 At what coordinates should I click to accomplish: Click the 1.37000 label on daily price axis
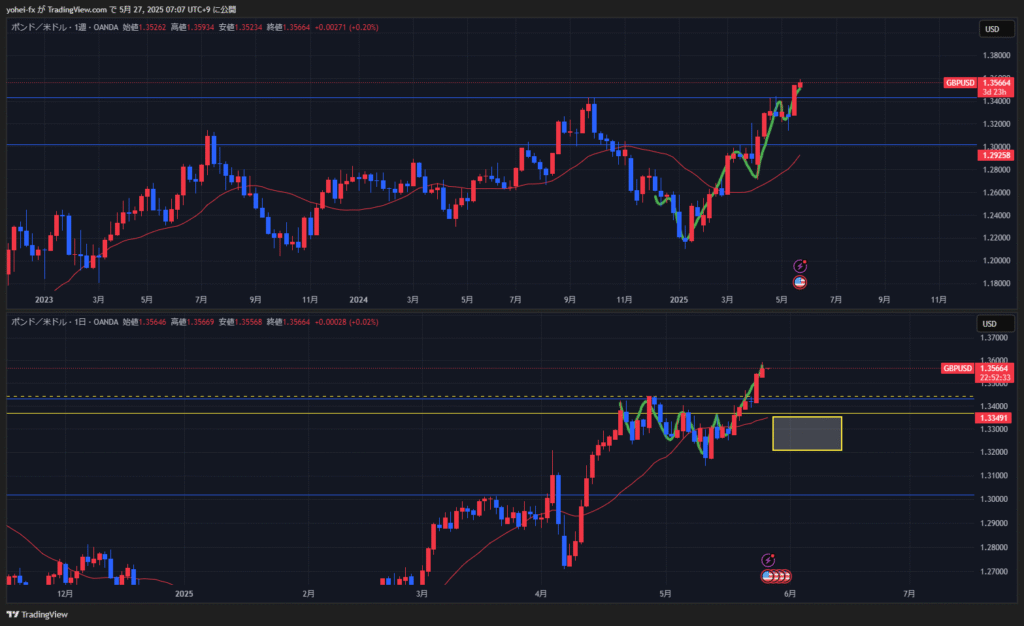993,337
